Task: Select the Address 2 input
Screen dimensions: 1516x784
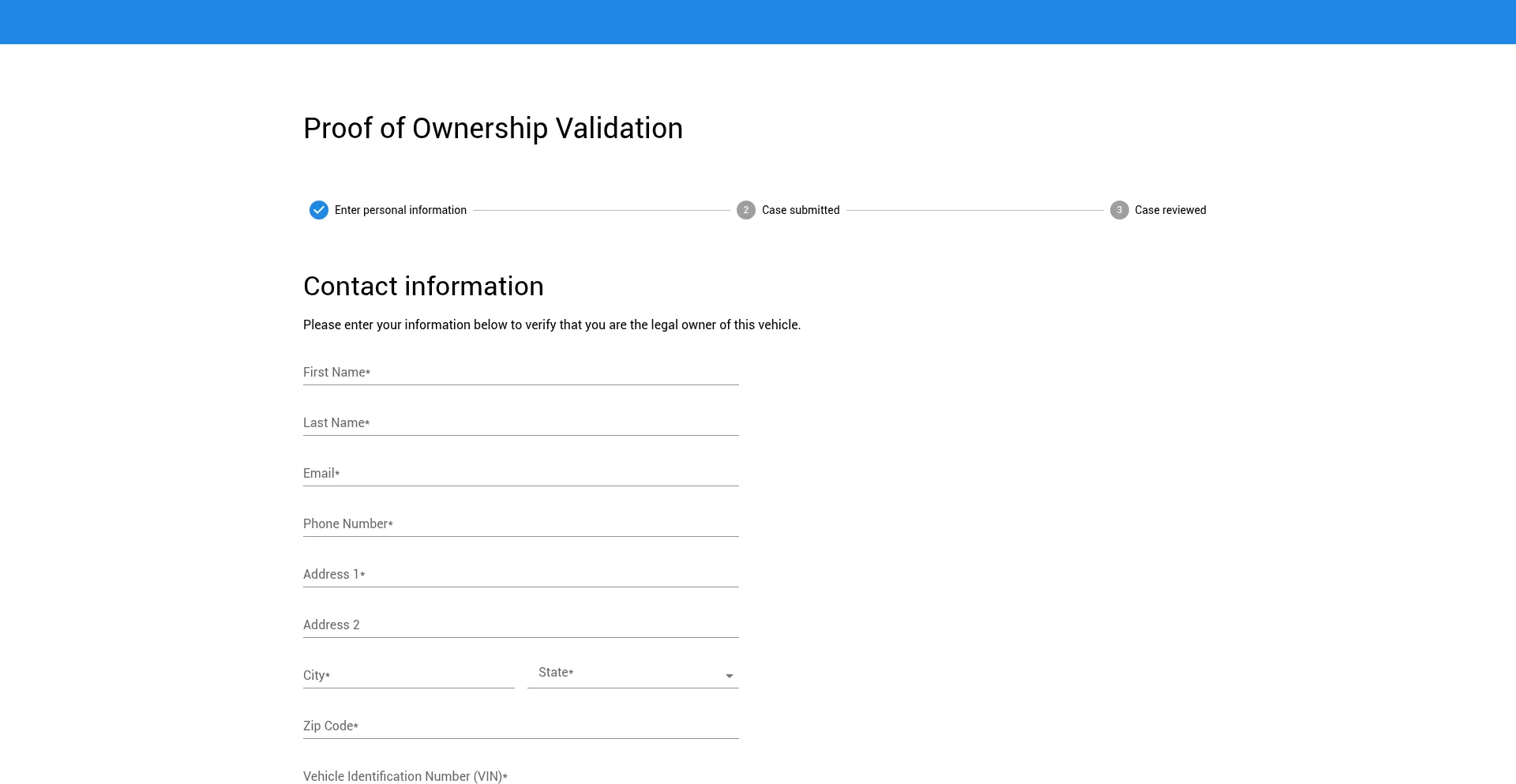Action: point(520,625)
